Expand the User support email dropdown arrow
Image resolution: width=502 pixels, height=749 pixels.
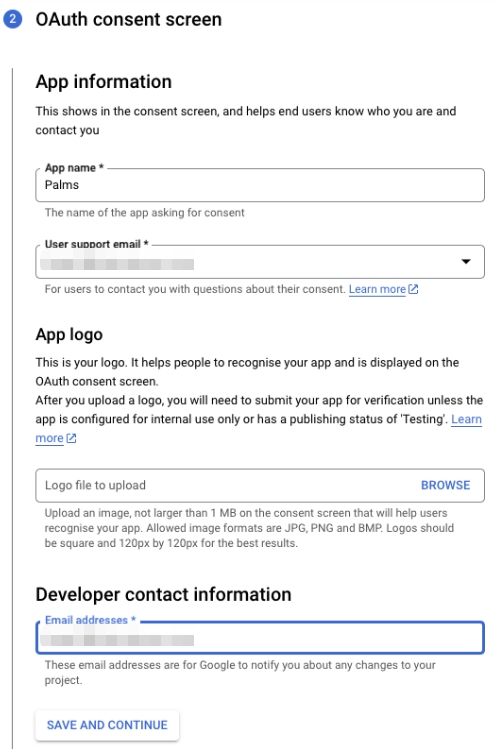coord(466,261)
